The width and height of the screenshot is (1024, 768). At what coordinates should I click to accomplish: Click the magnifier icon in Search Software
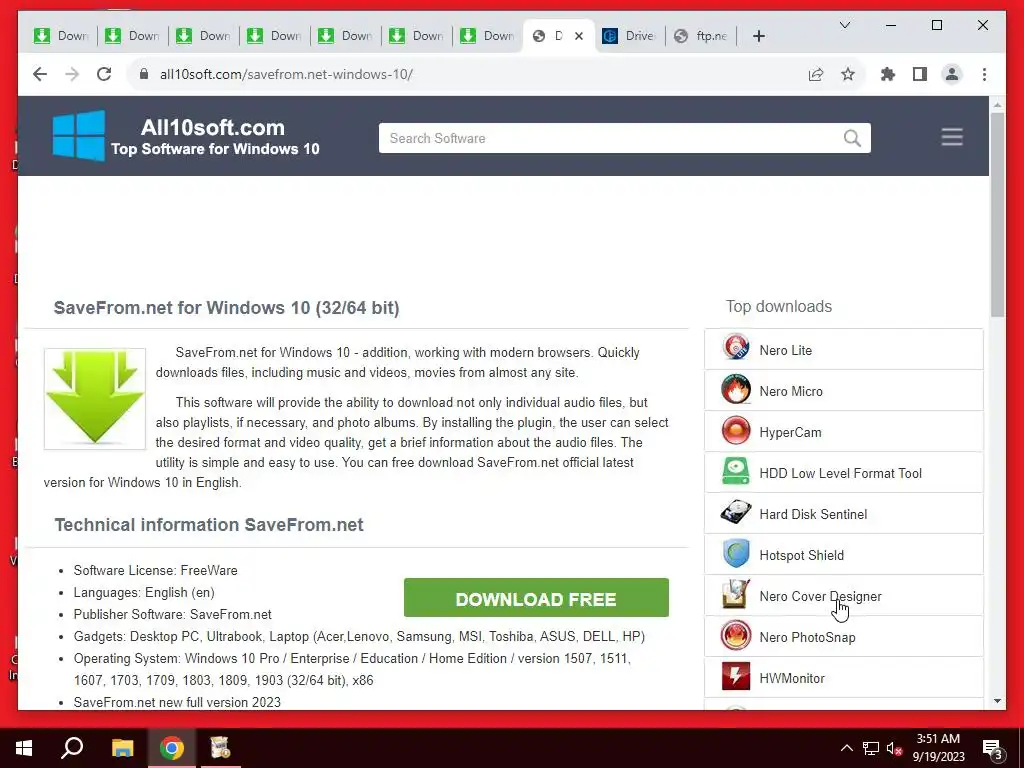[x=852, y=138]
